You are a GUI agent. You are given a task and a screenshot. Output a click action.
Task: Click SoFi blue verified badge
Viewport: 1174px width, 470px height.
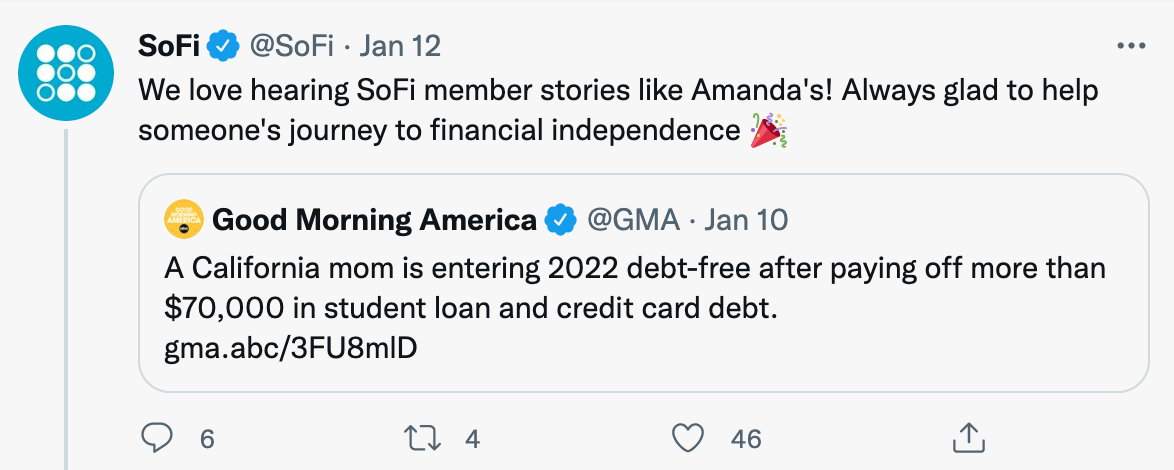click(223, 46)
